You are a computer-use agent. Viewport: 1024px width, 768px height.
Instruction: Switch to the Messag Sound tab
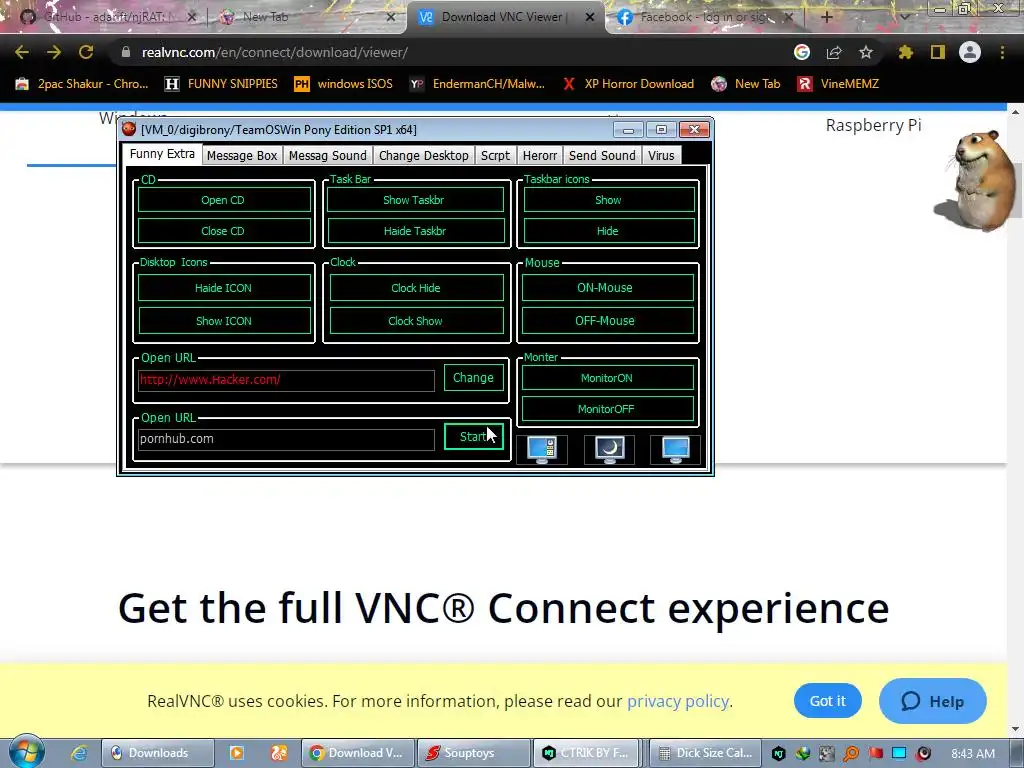(x=327, y=155)
